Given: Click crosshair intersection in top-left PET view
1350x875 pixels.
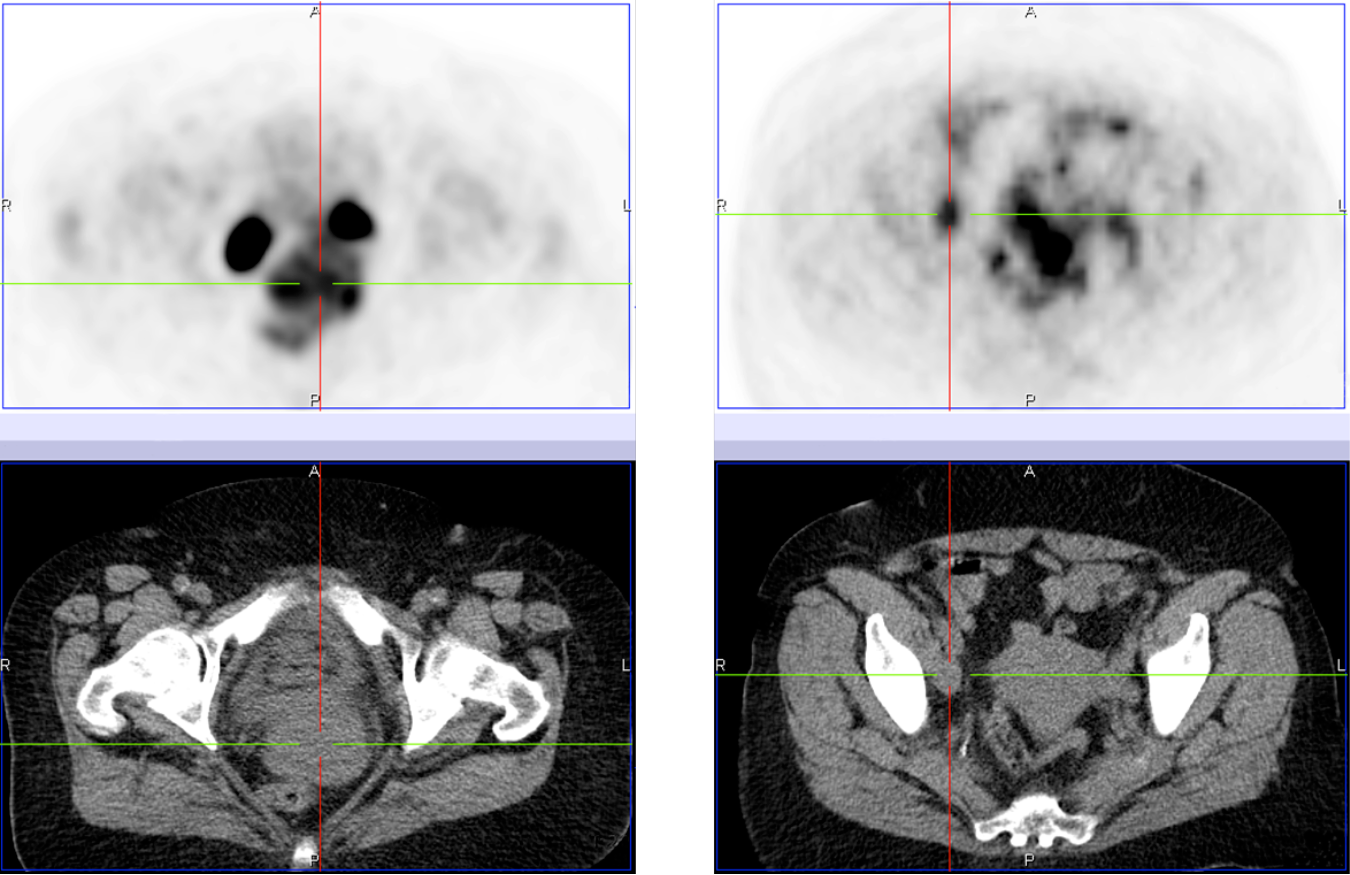Looking at the screenshot, I should [x=320, y=284].
